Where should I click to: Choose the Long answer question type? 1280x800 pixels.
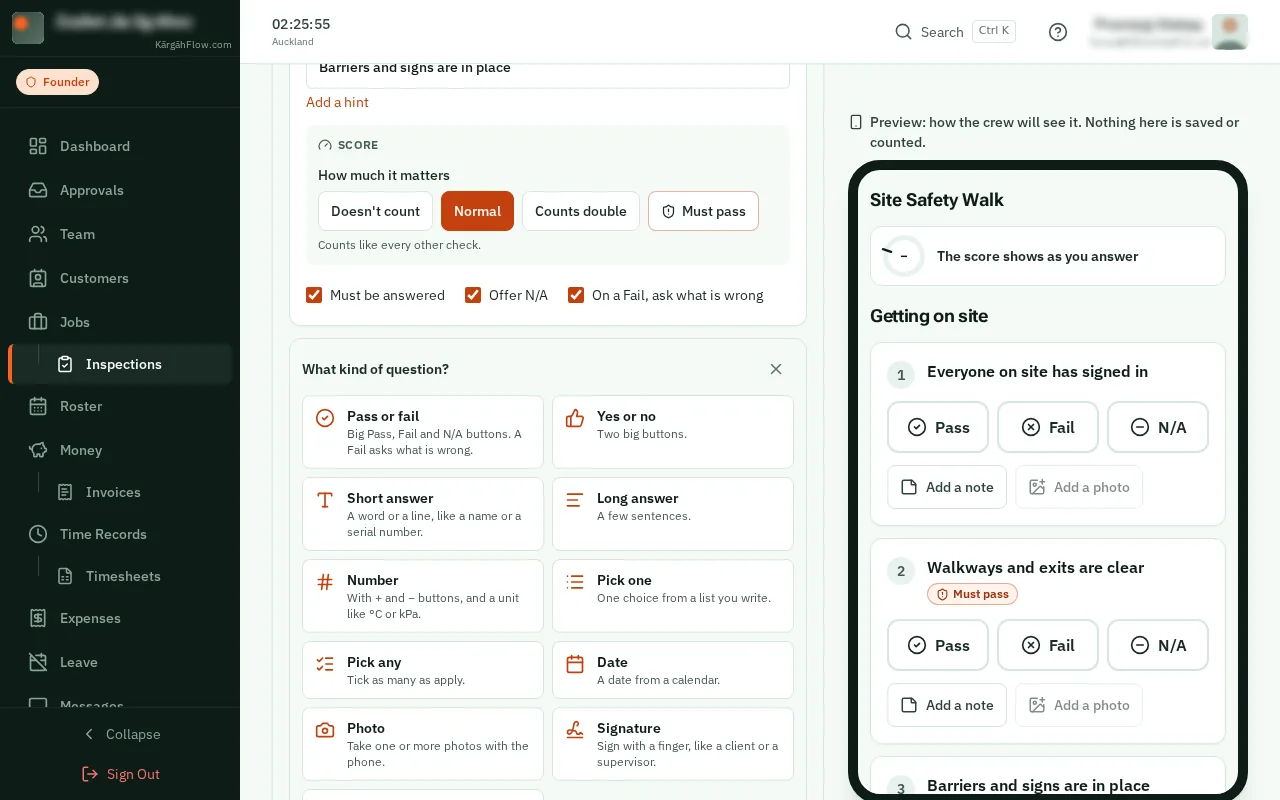[673, 514]
